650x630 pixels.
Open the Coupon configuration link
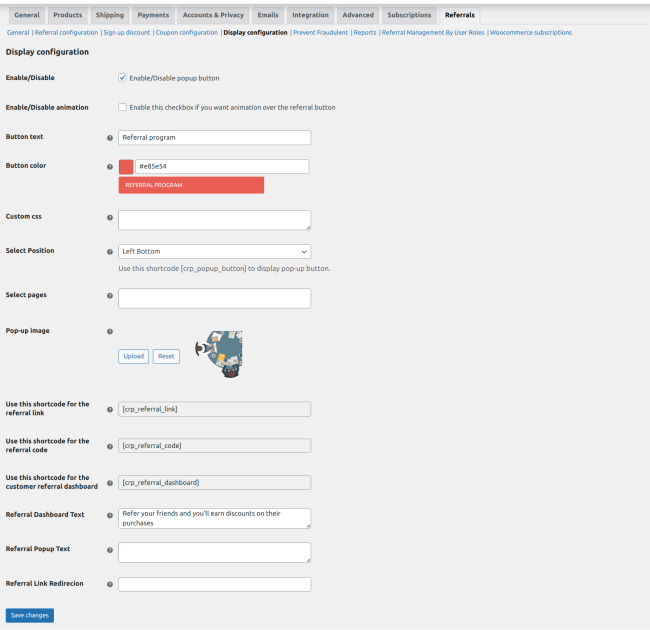pos(187,33)
